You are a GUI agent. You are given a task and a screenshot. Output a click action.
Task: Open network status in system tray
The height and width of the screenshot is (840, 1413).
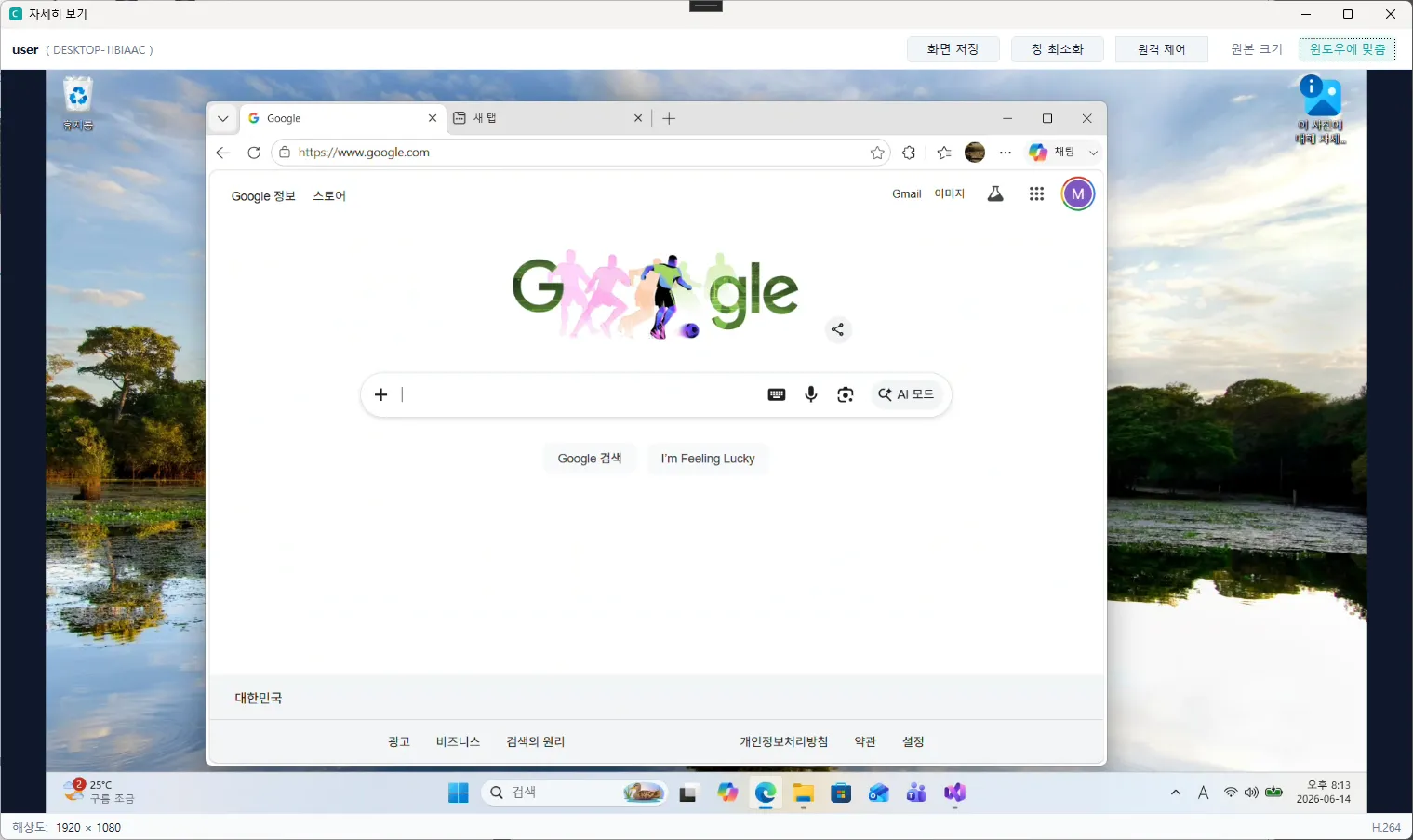click(x=1231, y=793)
